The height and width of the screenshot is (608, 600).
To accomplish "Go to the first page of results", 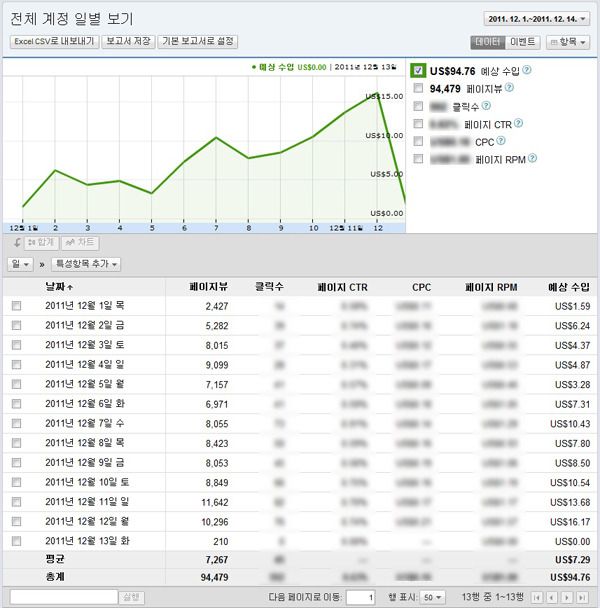I will [x=537, y=598].
